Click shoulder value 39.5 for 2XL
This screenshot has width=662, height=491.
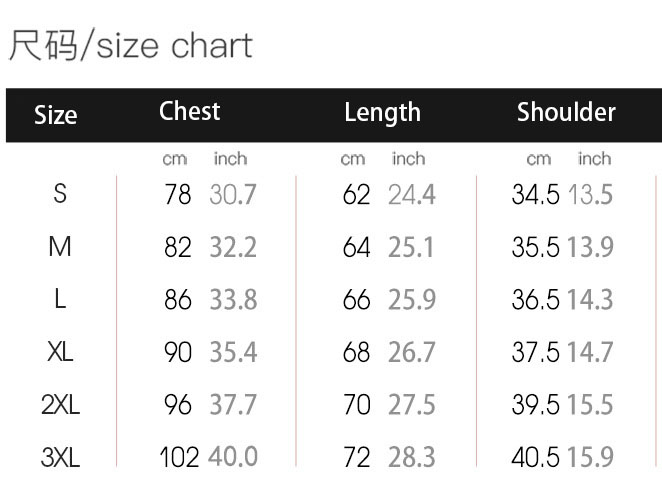coord(535,404)
